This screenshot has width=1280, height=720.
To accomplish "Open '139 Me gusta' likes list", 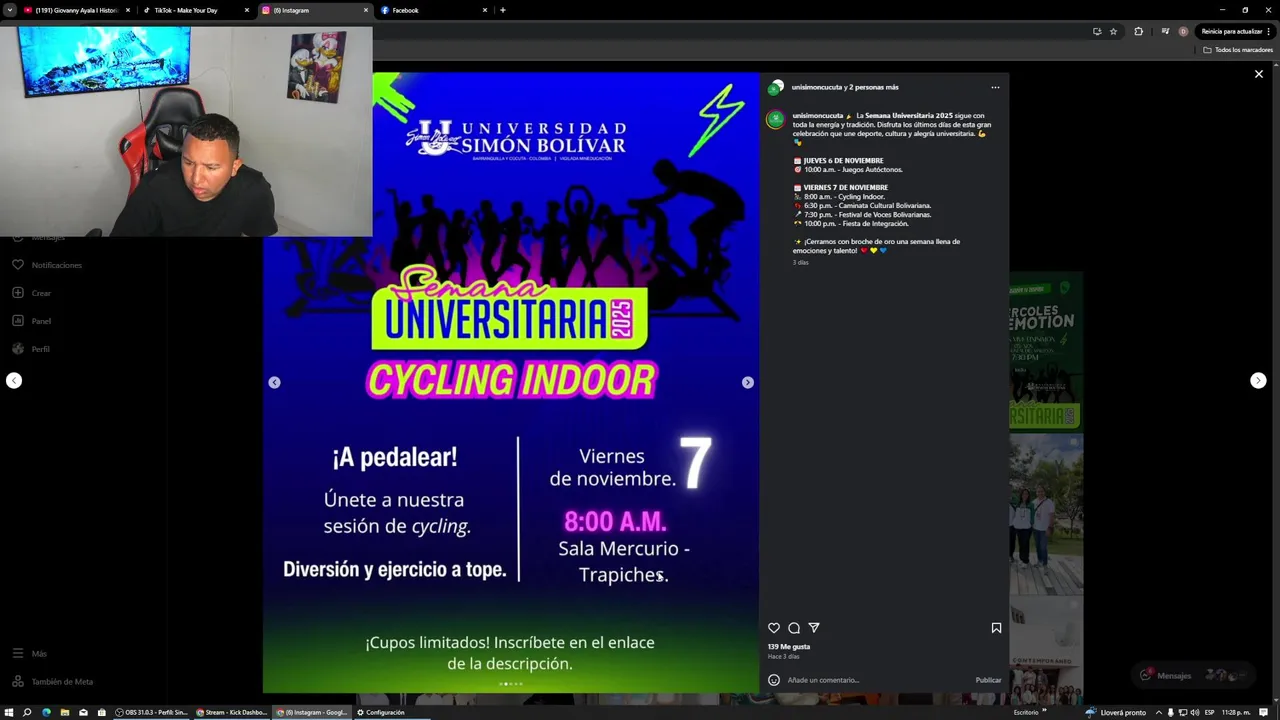I will (x=789, y=647).
